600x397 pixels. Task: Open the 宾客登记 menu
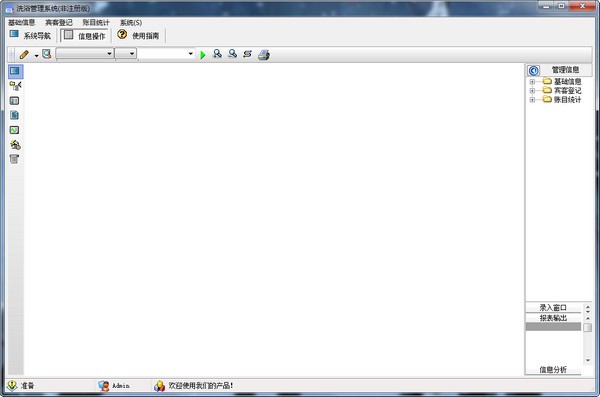[59, 23]
